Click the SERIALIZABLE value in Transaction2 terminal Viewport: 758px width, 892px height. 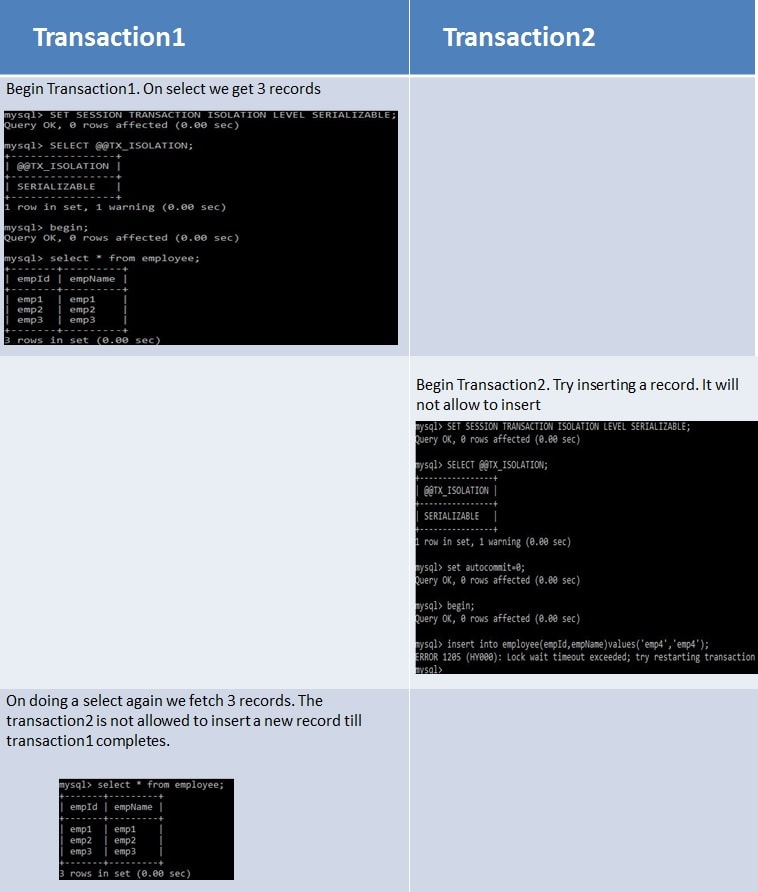451,516
